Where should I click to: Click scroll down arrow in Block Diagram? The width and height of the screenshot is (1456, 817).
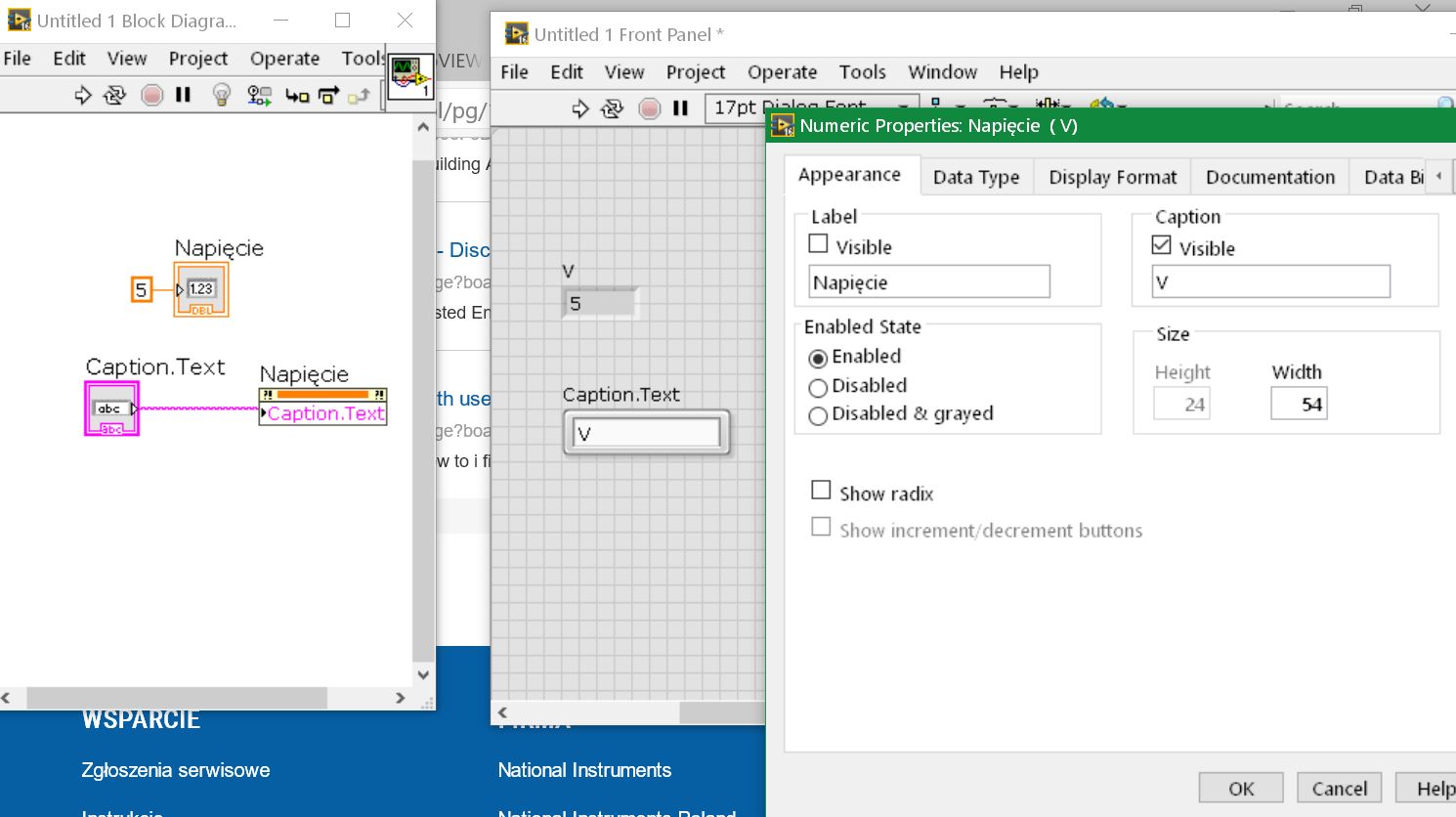[423, 674]
